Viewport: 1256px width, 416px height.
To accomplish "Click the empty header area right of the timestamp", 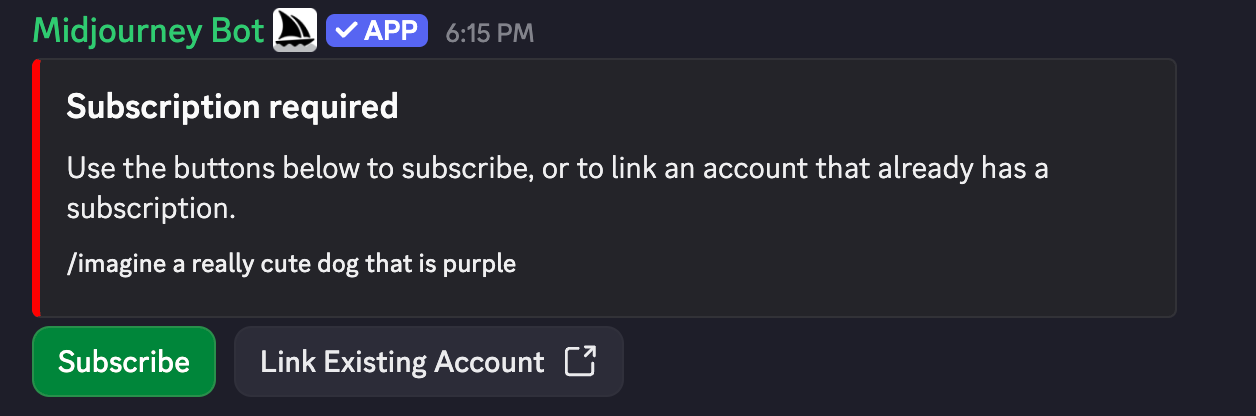I will [880, 33].
